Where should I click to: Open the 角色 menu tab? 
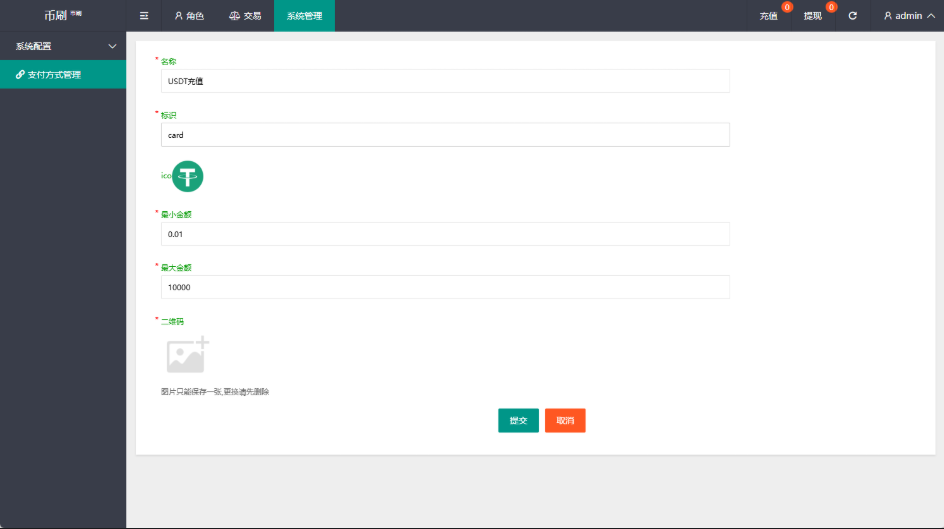point(189,16)
